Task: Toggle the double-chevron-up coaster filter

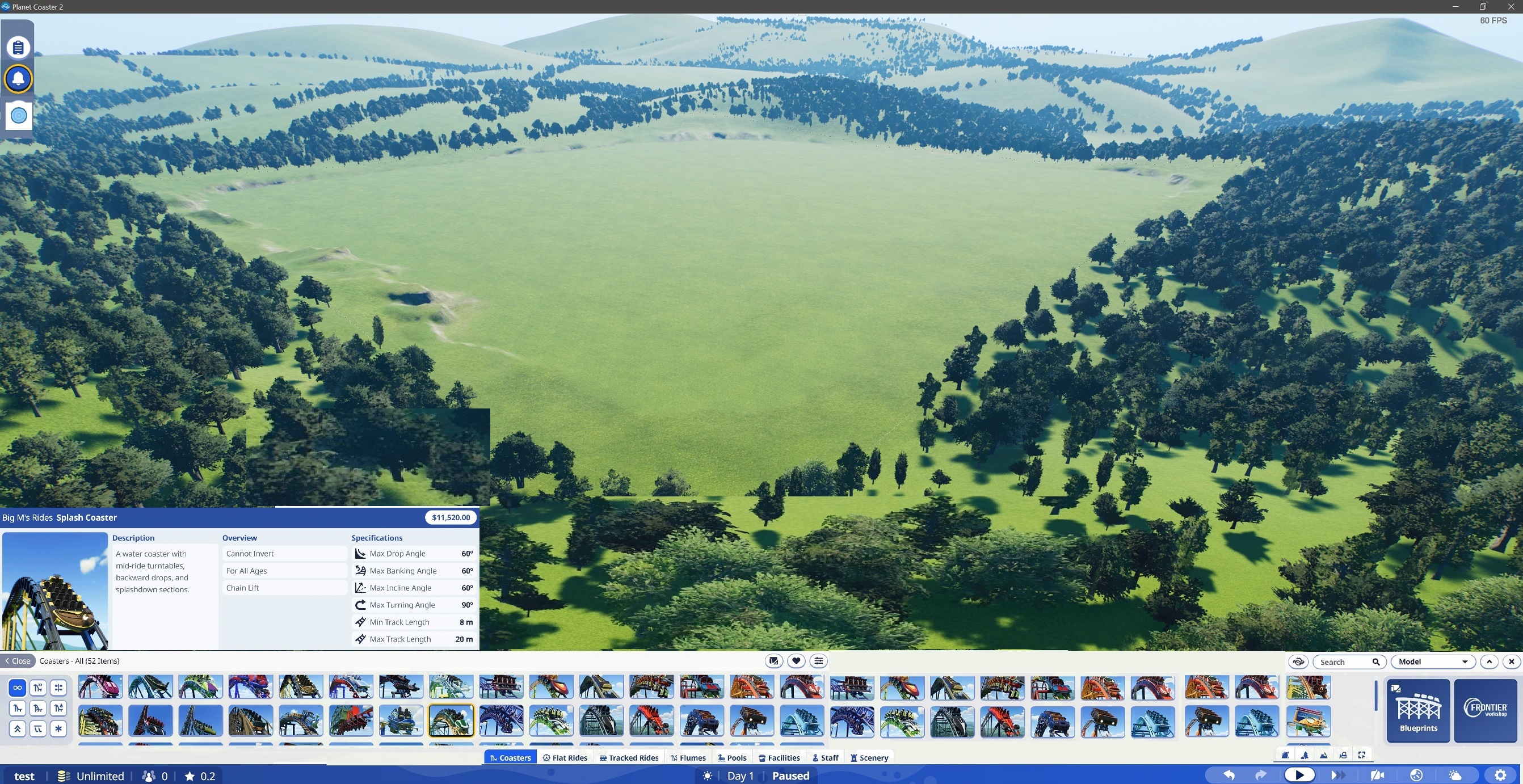Action: point(18,728)
